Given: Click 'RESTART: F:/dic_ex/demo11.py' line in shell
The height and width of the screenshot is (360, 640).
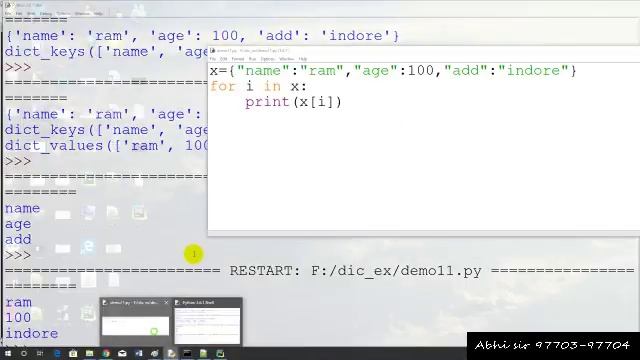Looking at the screenshot, I should [x=355, y=271].
